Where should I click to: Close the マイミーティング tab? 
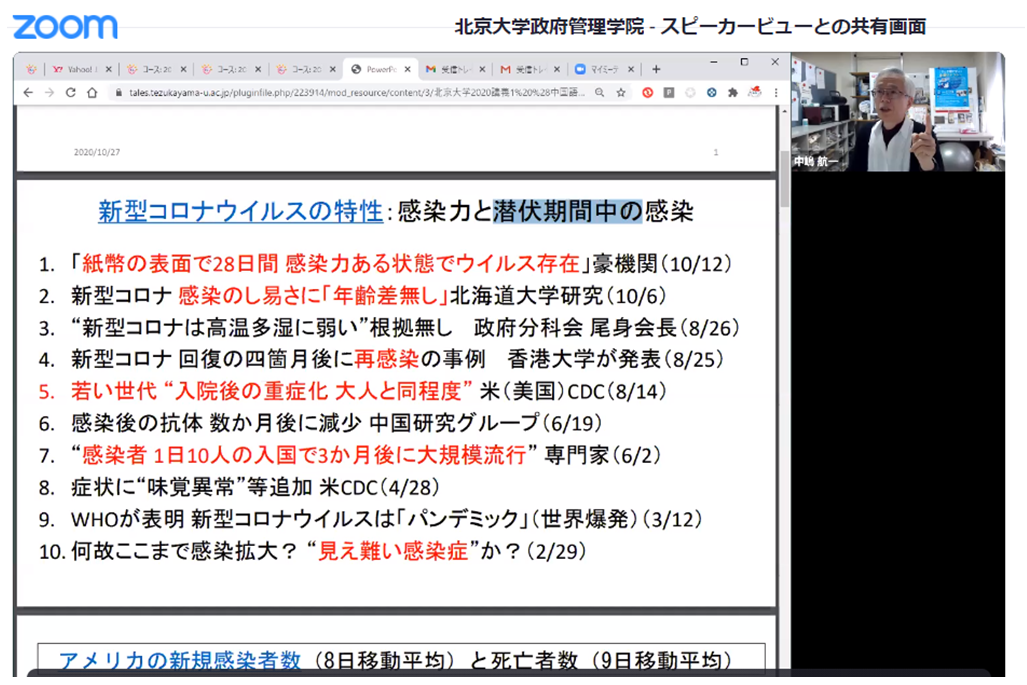(x=631, y=69)
